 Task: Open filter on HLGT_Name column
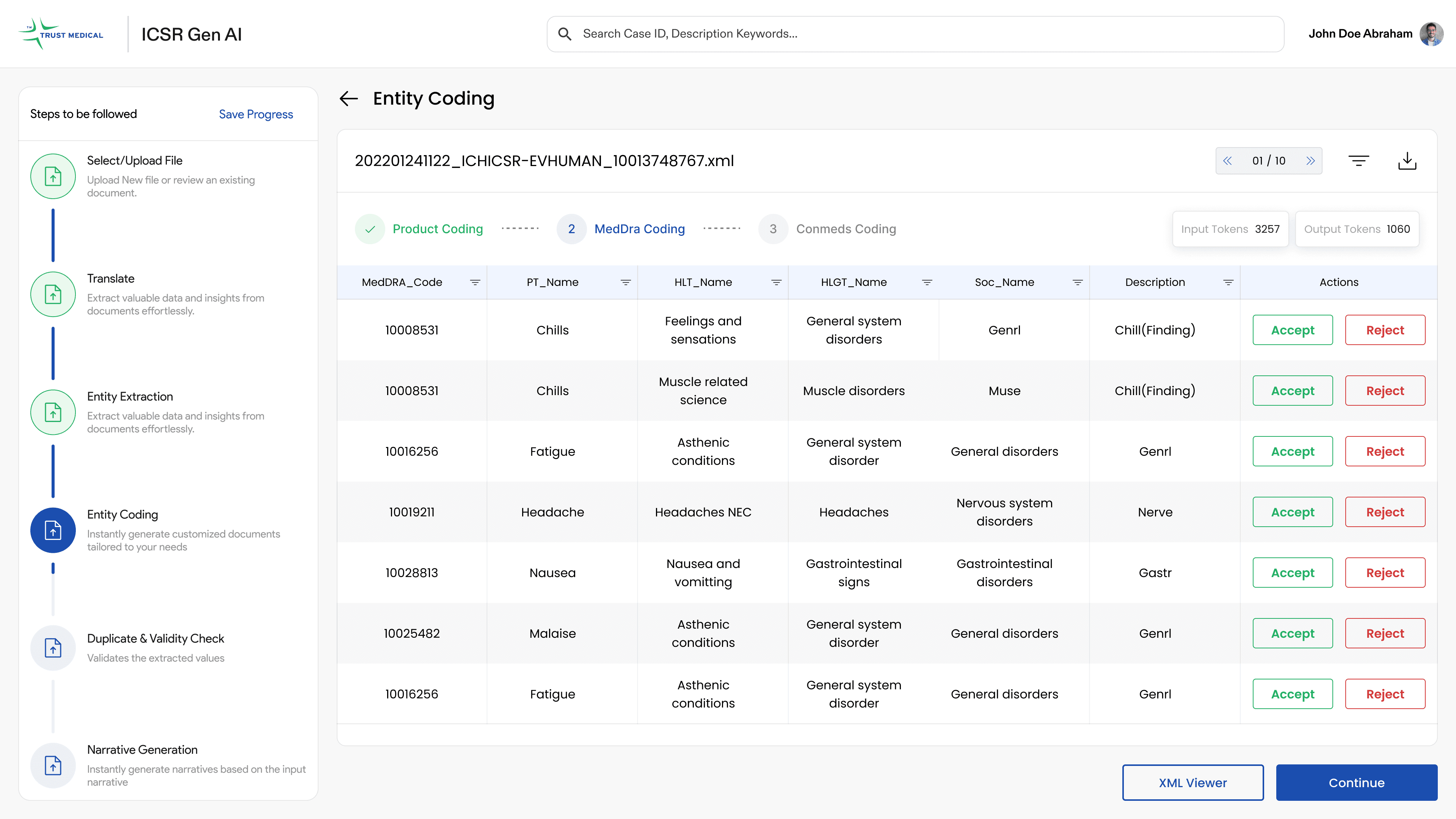[x=927, y=282]
